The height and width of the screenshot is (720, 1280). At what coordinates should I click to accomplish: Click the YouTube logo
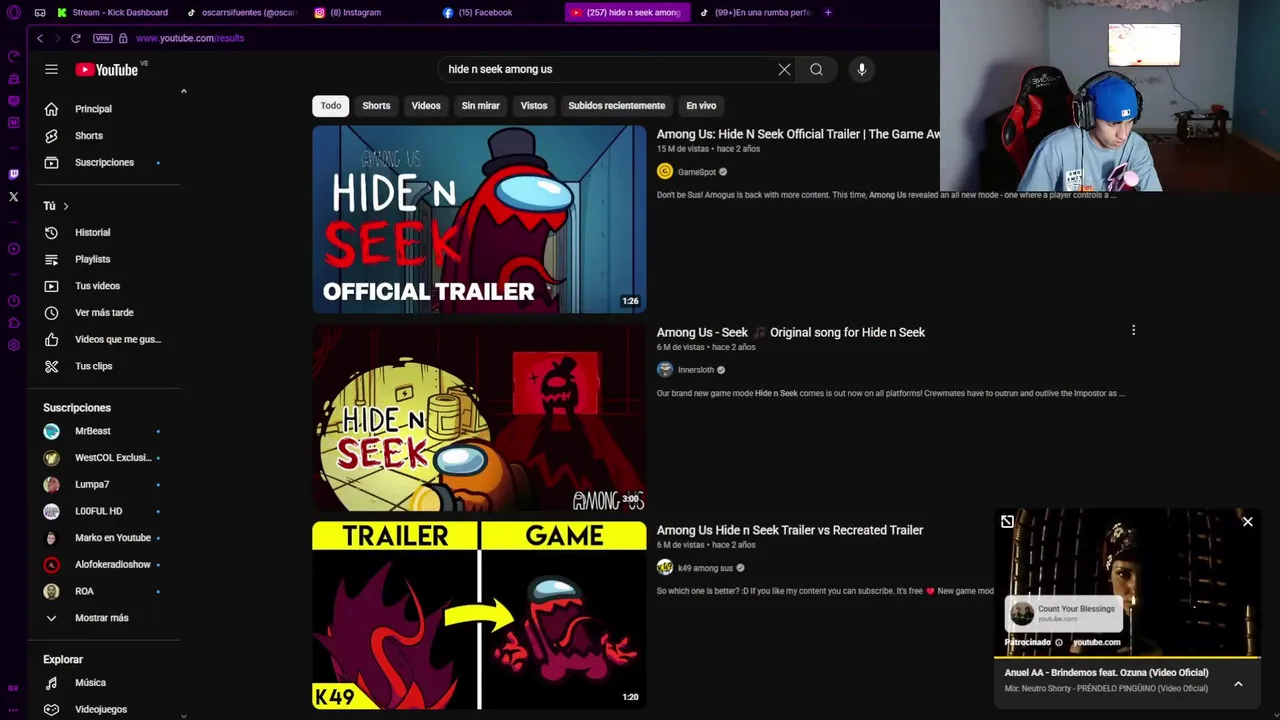(x=107, y=69)
